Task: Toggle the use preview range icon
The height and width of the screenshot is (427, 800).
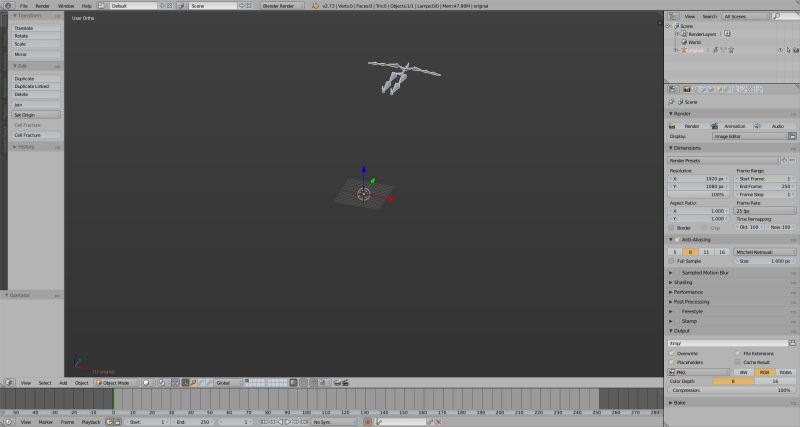Action: pos(109,422)
